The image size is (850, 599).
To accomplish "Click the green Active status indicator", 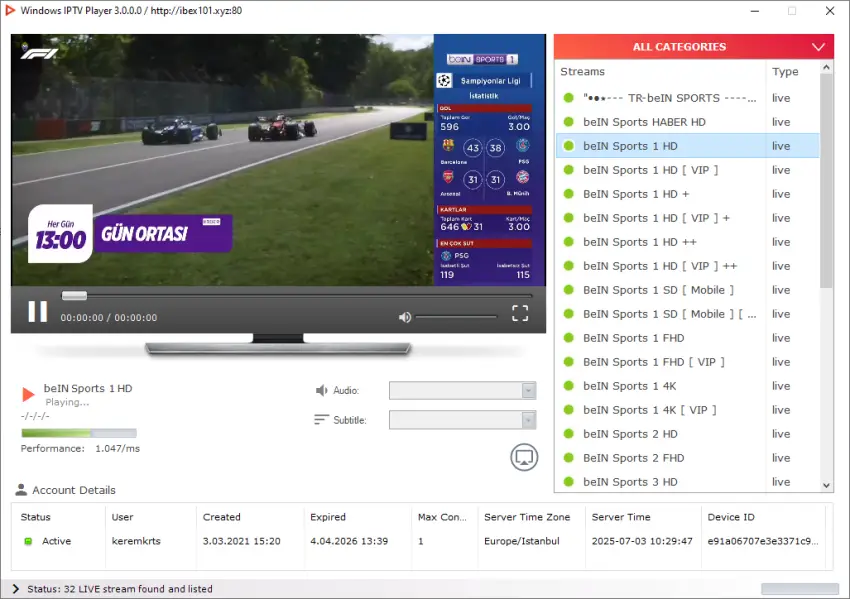I will (x=28, y=541).
